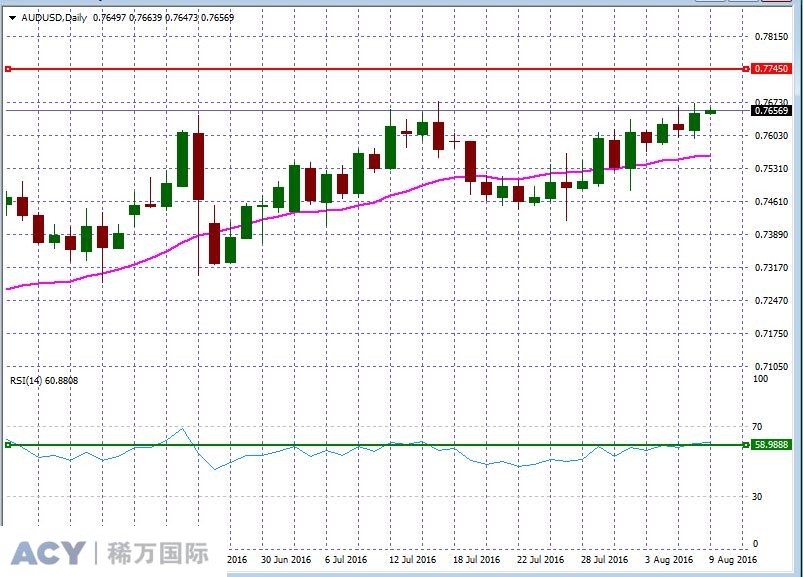Image resolution: width=803 pixels, height=577 pixels.
Task: Click the 3 Aug 2016 date label
Action: [669, 560]
